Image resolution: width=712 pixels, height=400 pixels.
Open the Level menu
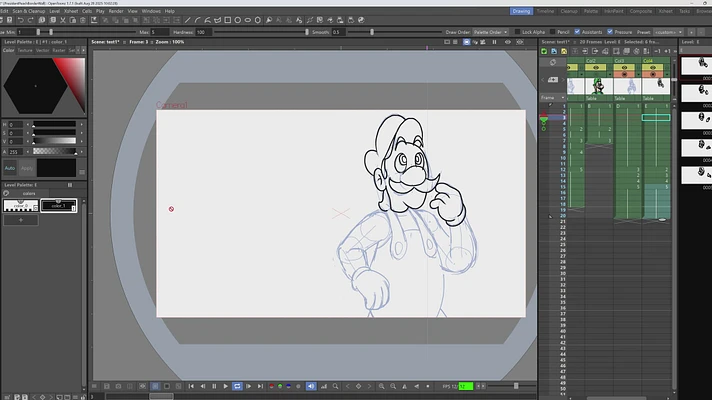pos(54,11)
